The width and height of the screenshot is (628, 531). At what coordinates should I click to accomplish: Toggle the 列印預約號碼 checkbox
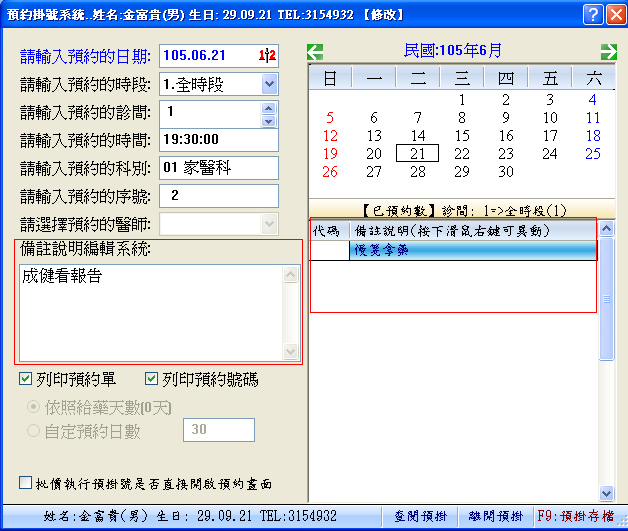pos(152,379)
